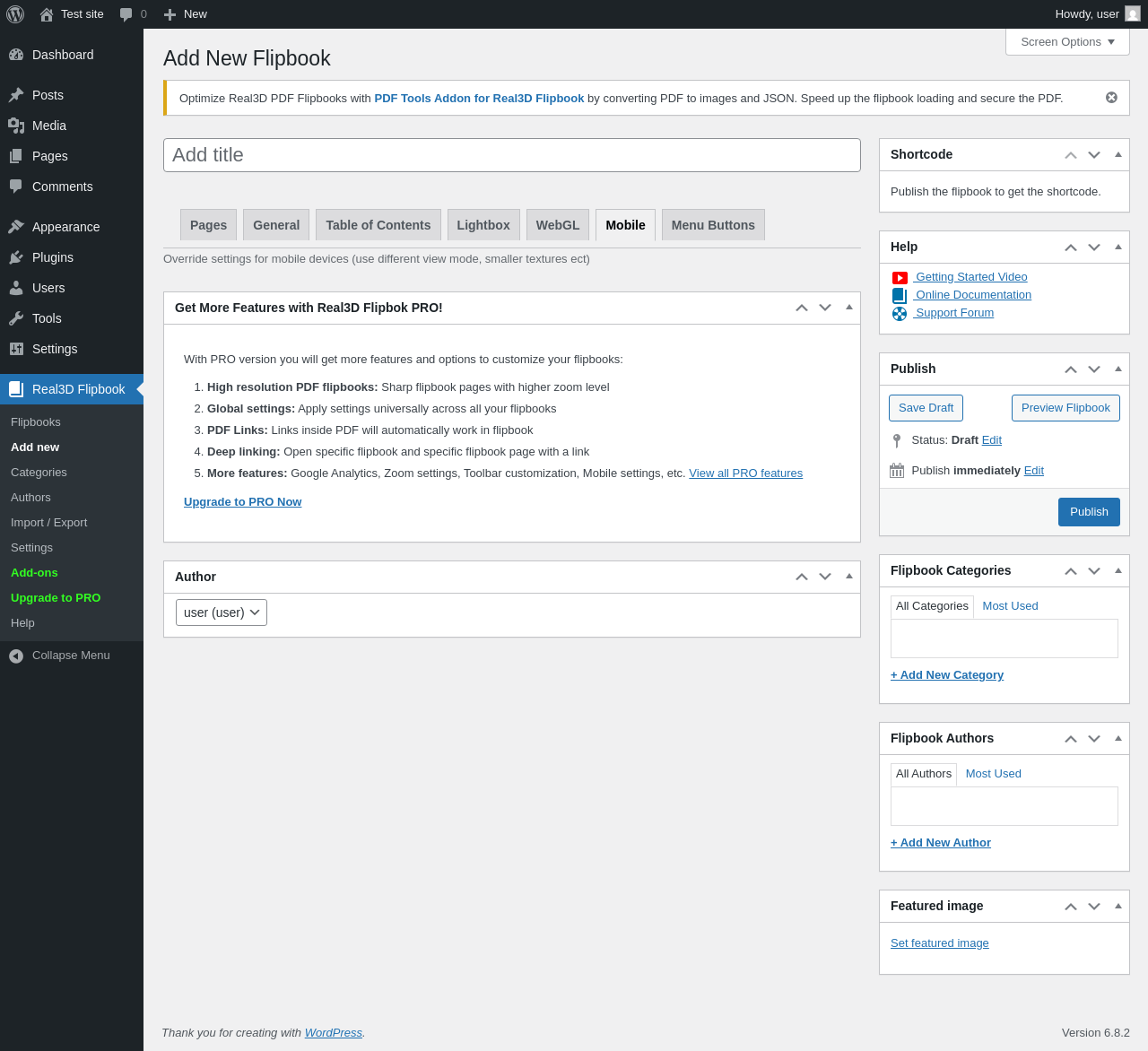Click the Getting Started Video link
The image size is (1148, 1051).
970,277
